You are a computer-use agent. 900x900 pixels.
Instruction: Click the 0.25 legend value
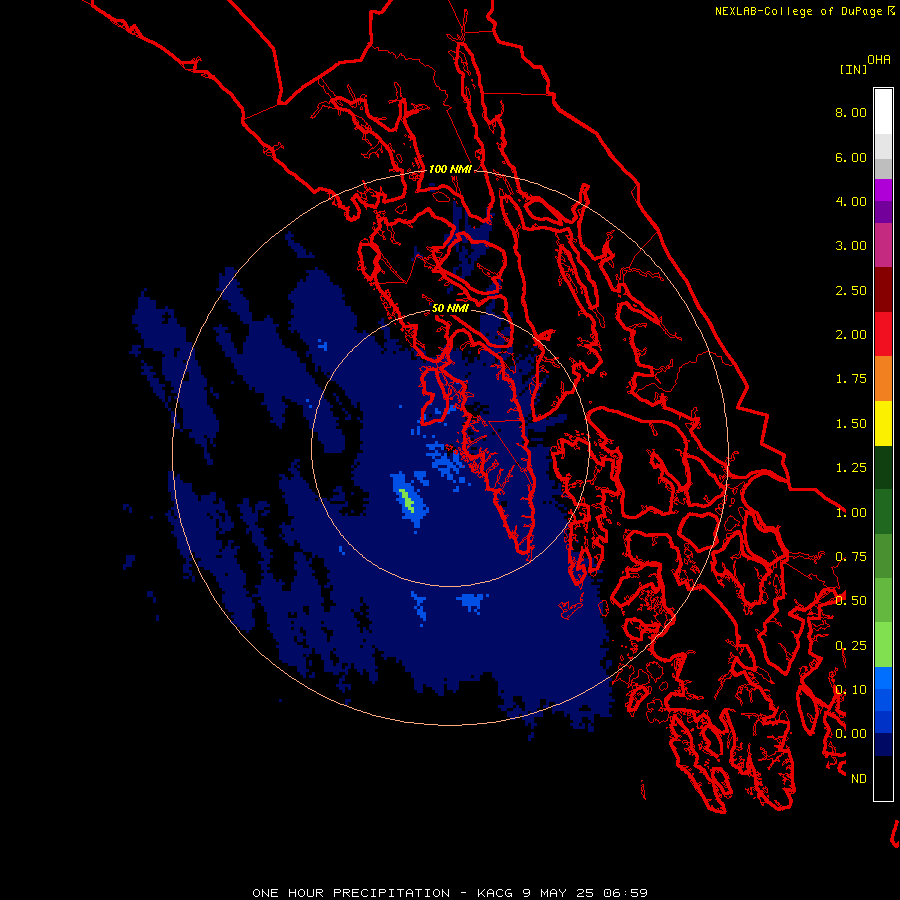pyautogui.click(x=851, y=646)
